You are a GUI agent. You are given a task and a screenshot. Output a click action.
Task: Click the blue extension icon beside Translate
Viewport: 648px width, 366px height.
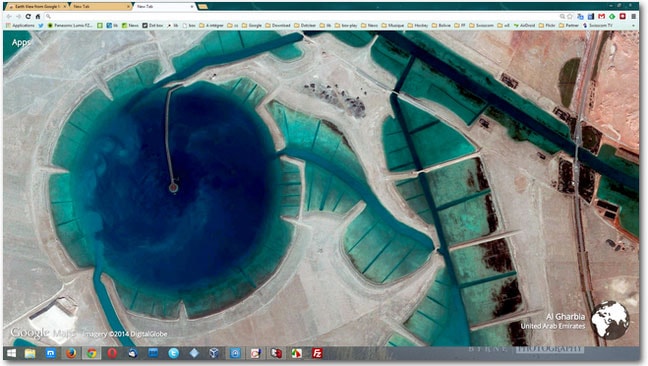click(x=591, y=17)
